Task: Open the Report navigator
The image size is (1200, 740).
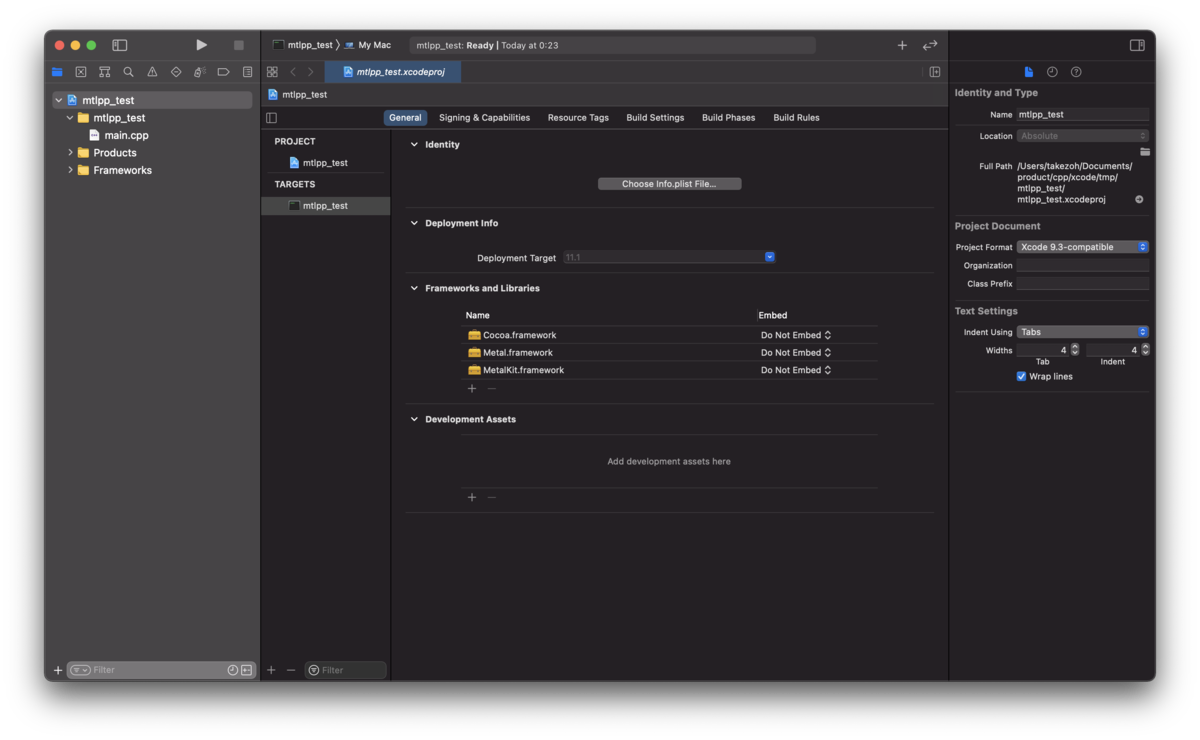Action: point(247,72)
